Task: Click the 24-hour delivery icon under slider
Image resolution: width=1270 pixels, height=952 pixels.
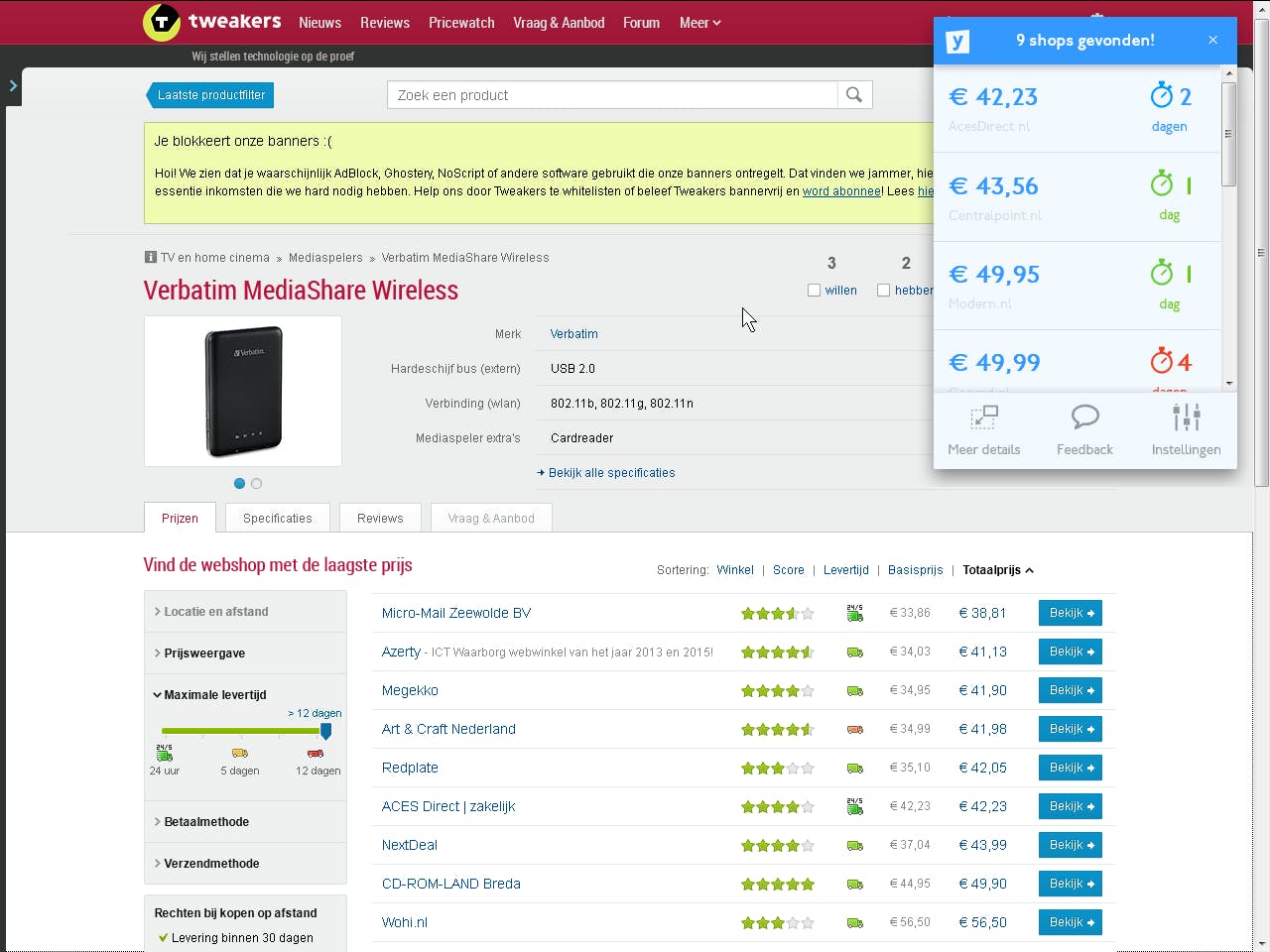Action: pos(165,753)
